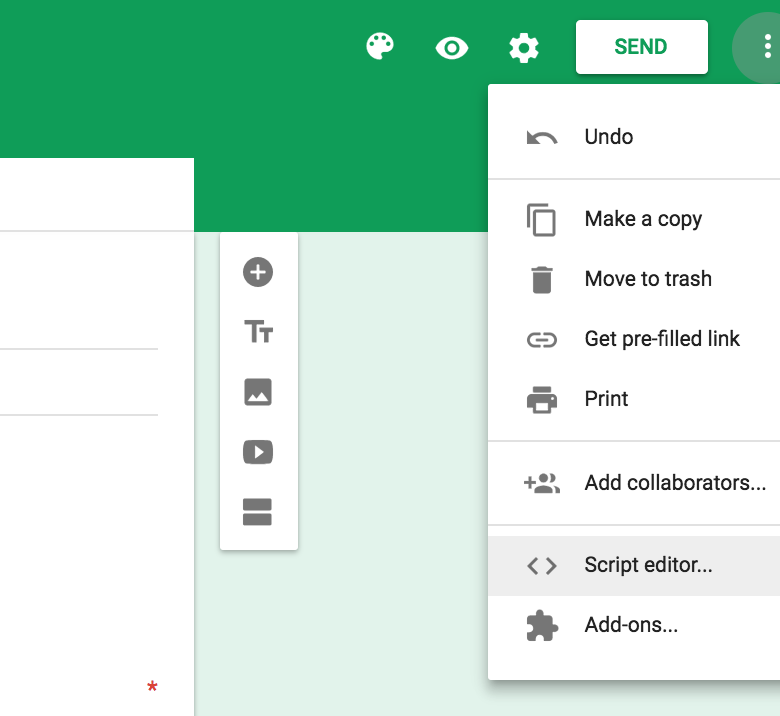780x716 pixels.
Task: Add a section using the two-bars icon
Action: [257, 512]
